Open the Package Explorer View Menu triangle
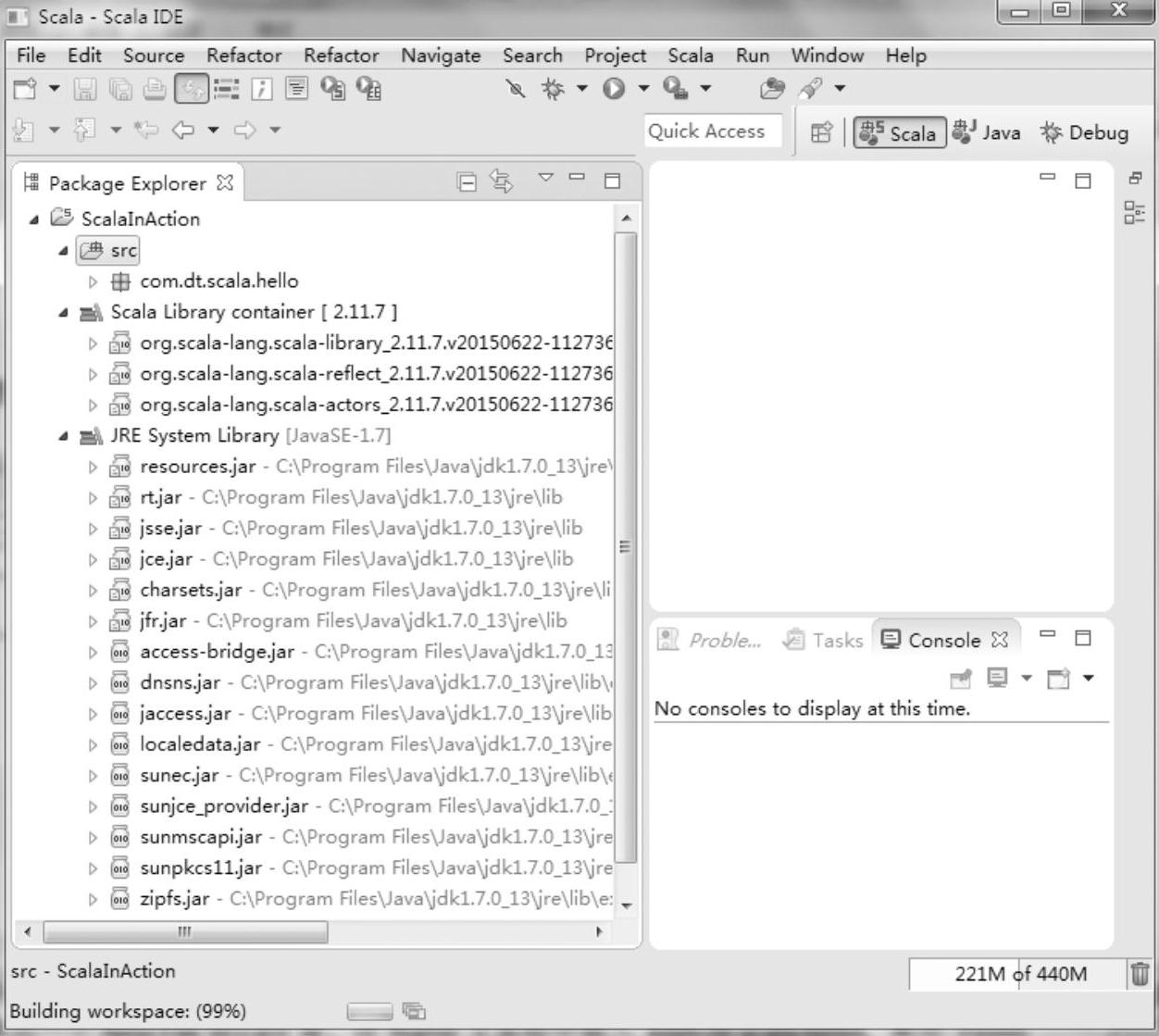The image size is (1159, 1036). (545, 177)
